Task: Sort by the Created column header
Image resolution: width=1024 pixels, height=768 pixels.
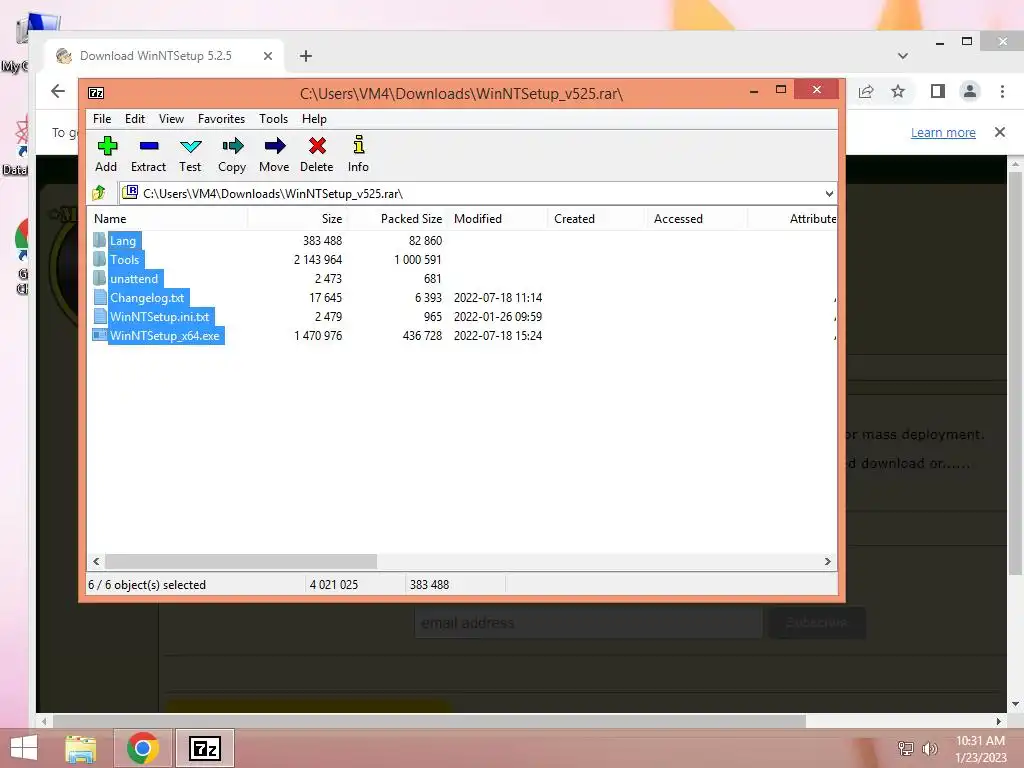Action: [x=597, y=219]
